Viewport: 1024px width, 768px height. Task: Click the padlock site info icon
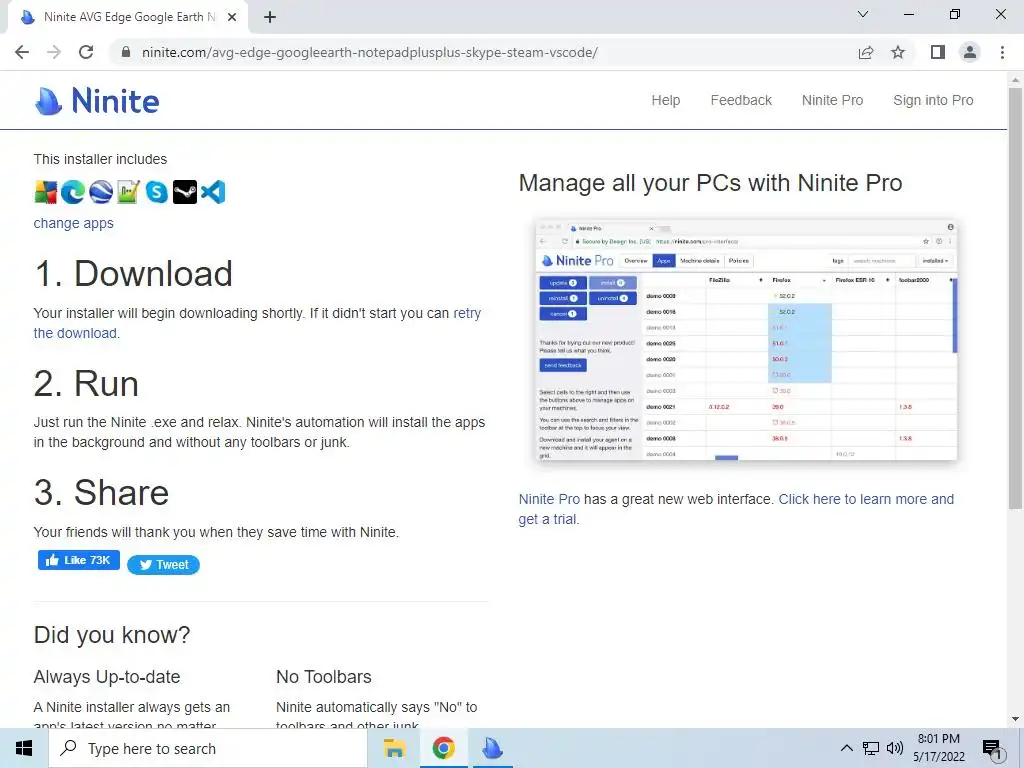[126, 52]
